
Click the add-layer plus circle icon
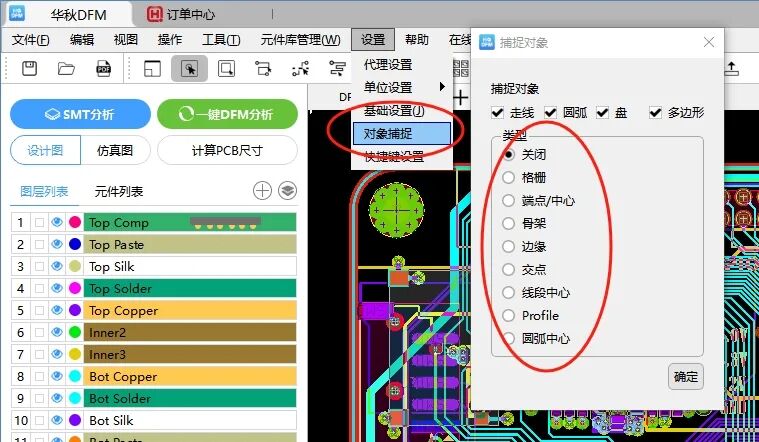[262, 191]
